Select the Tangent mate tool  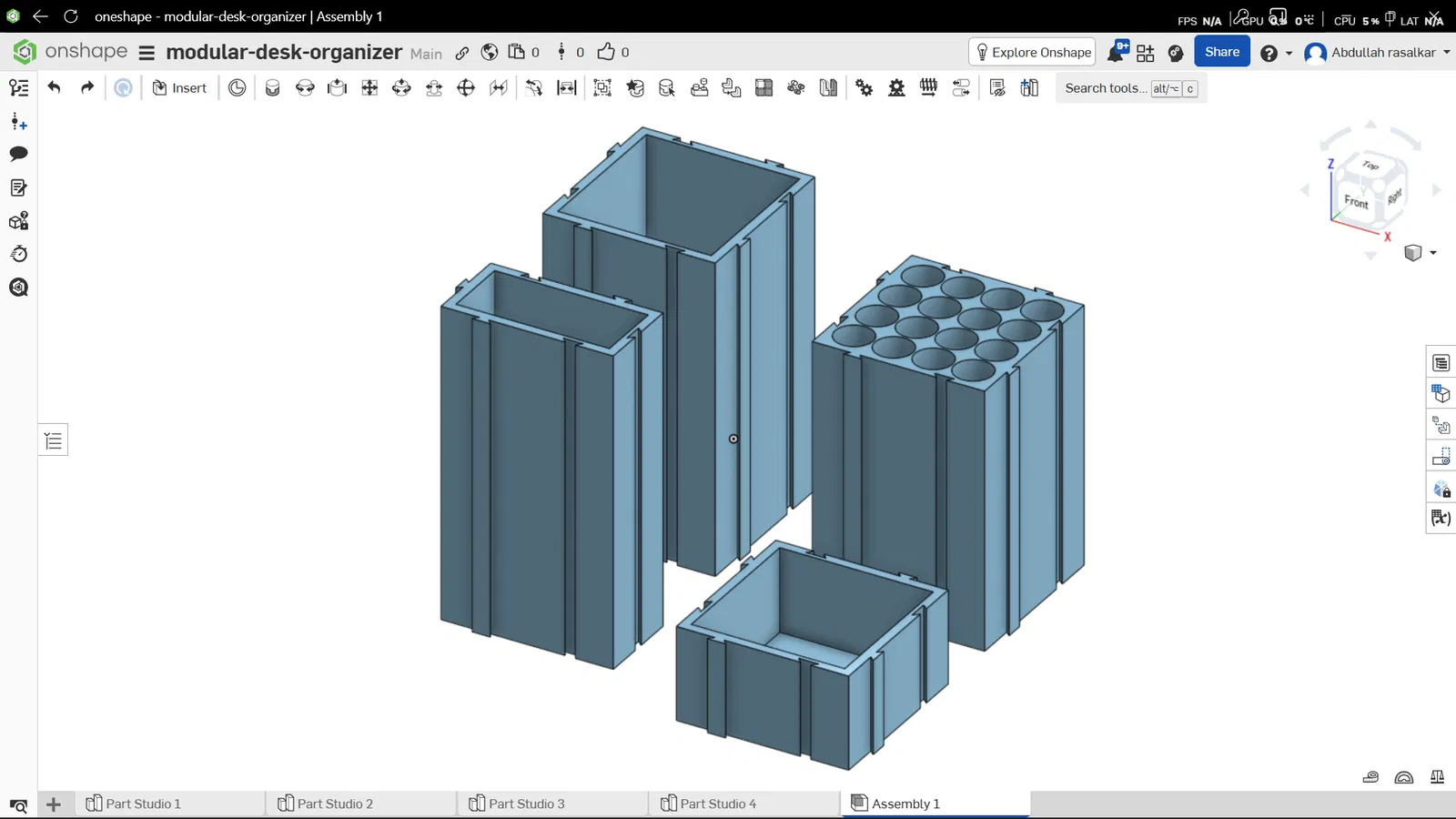point(534,87)
